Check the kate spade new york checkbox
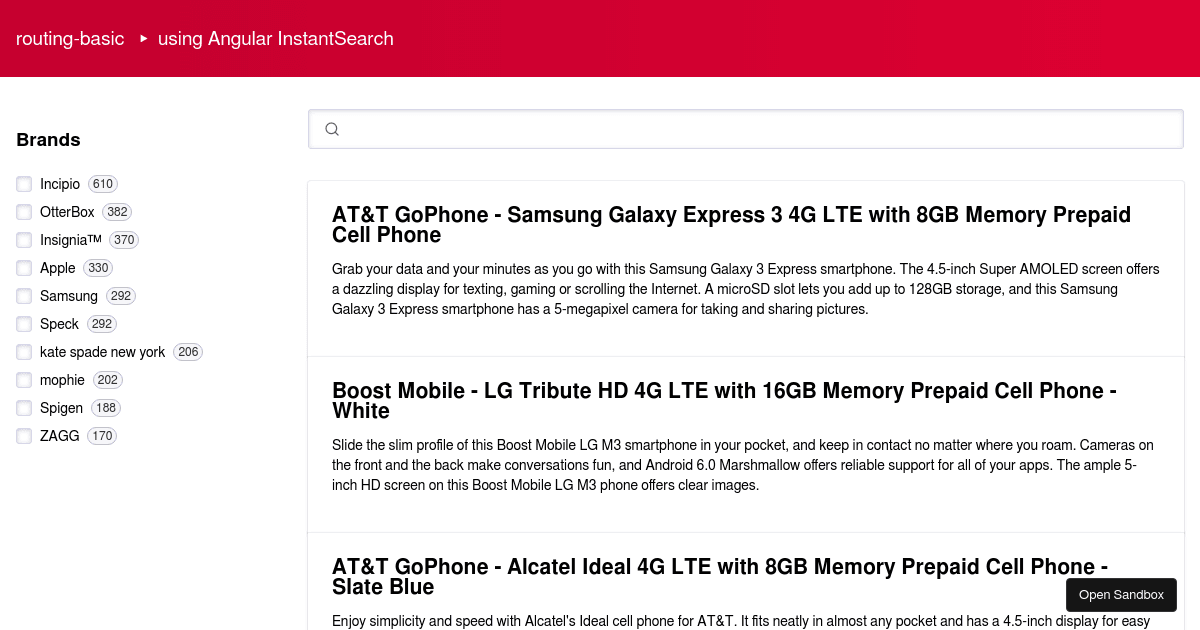Screen dimensions: 1200x630 click(x=24, y=352)
